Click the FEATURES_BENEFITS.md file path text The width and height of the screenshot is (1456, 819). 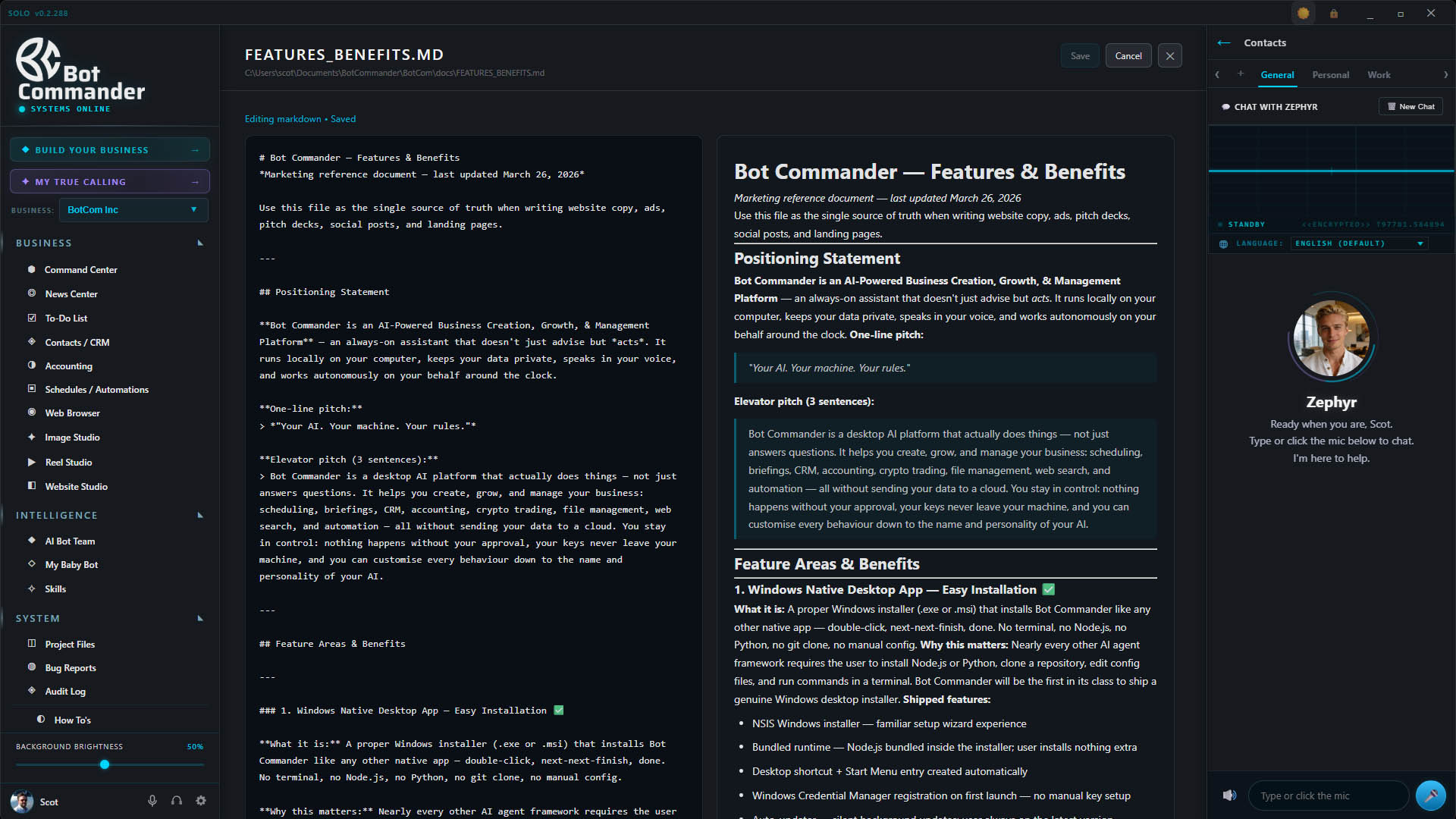click(x=394, y=73)
